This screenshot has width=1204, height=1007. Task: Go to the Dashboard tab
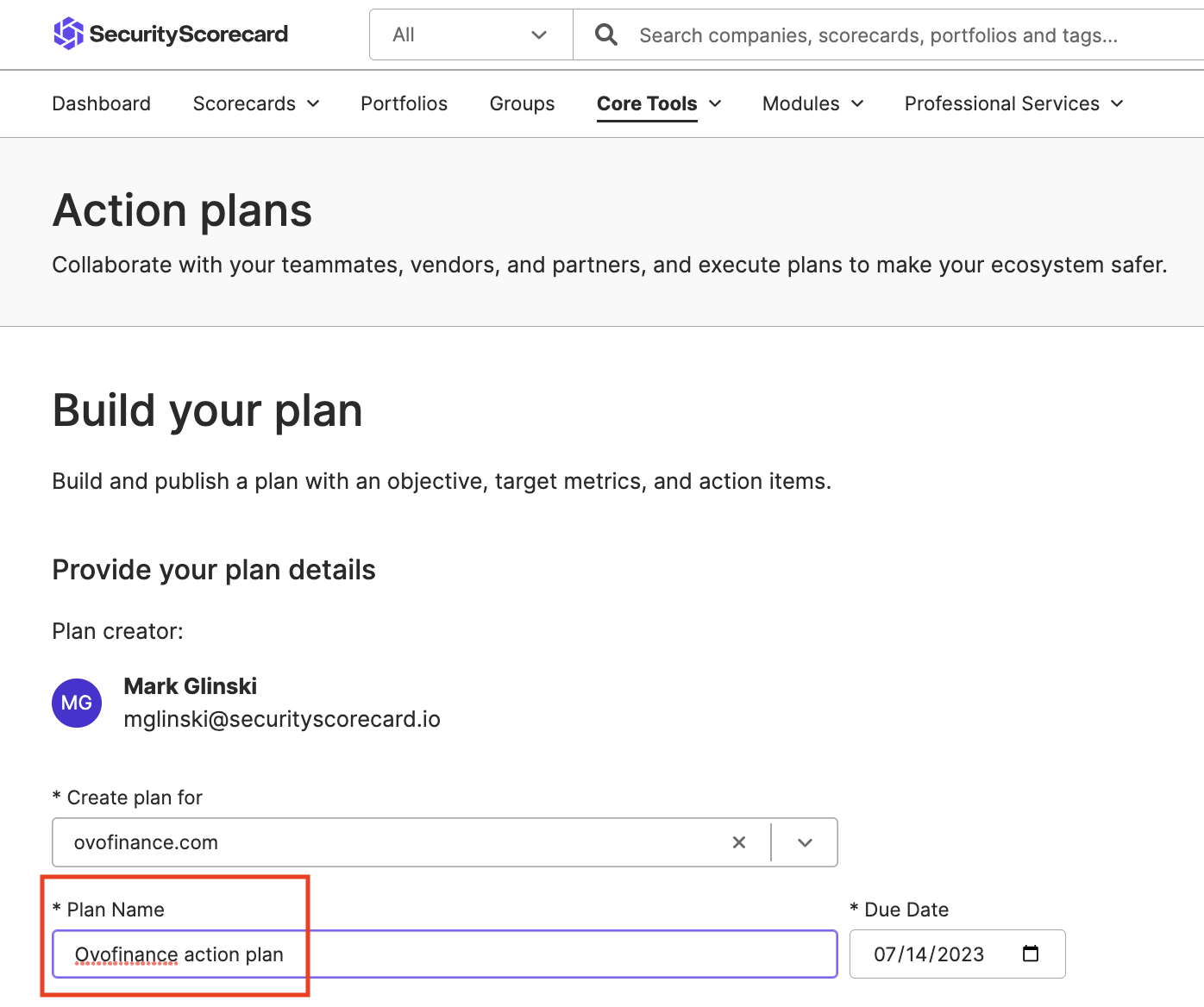click(x=102, y=103)
